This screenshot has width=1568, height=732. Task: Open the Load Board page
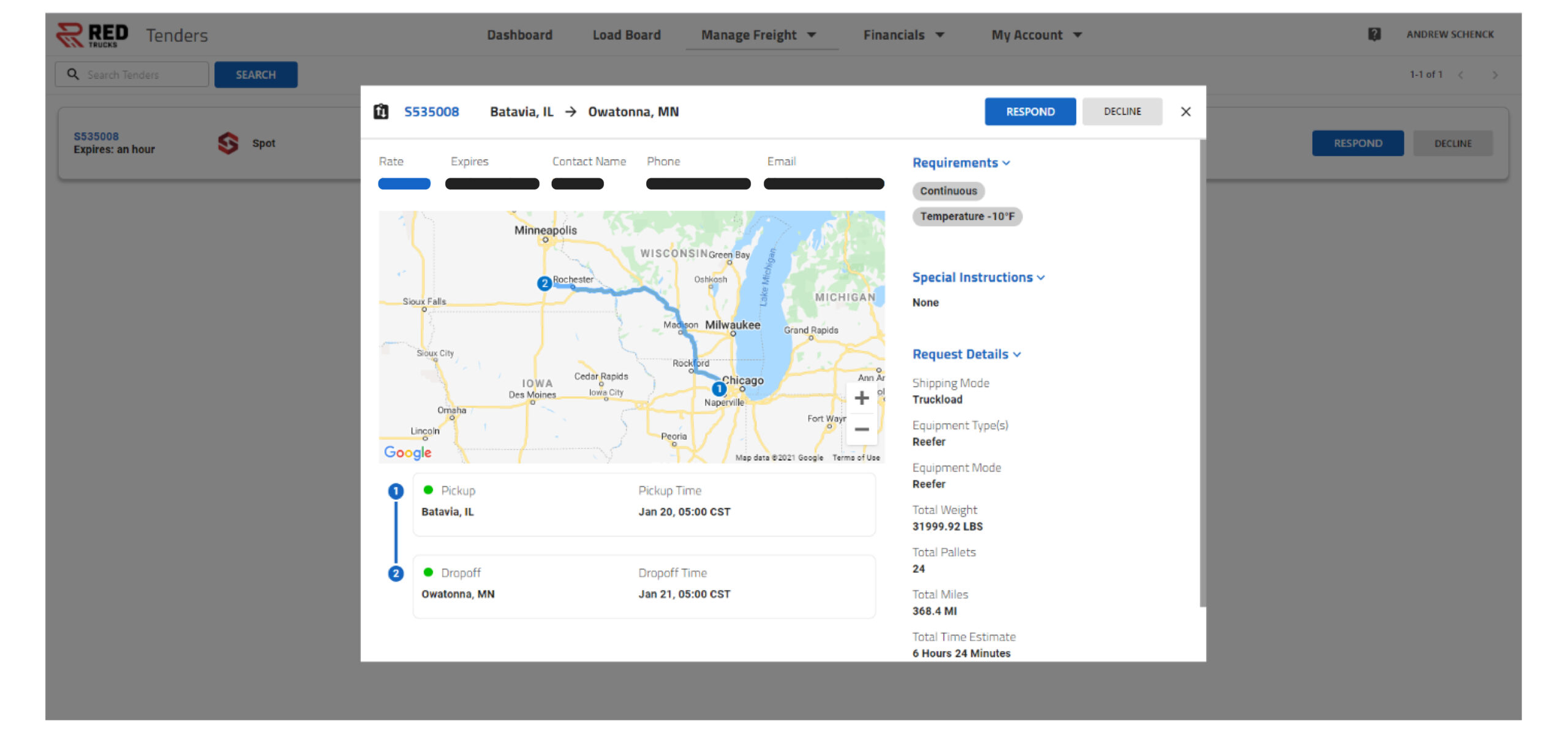click(x=625, y=35)
